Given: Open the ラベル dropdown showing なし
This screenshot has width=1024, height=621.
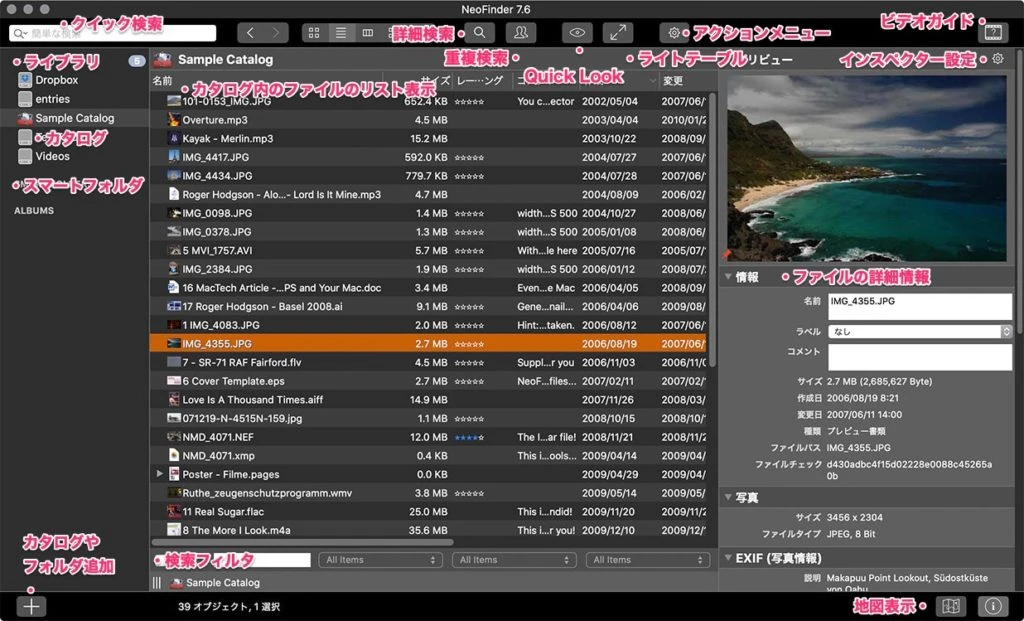Looking at the screenshot, I should pos(920,332).
